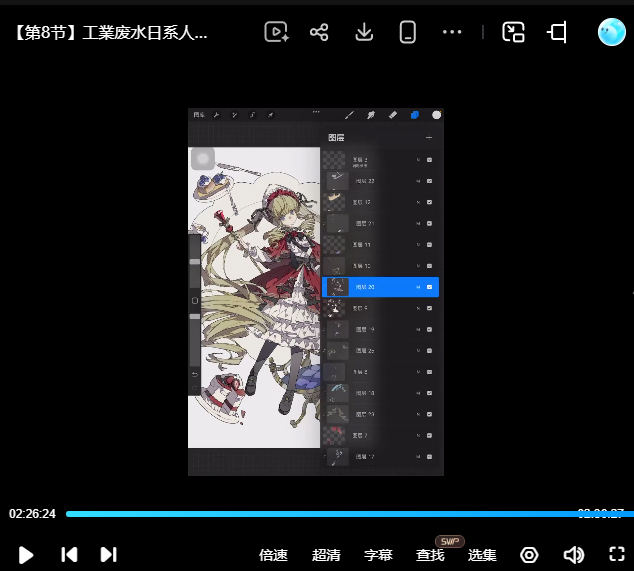Viewport: 634px width, 571px height.
Task: Select the Procreate paint brush tool
Action: coord(349,115)
